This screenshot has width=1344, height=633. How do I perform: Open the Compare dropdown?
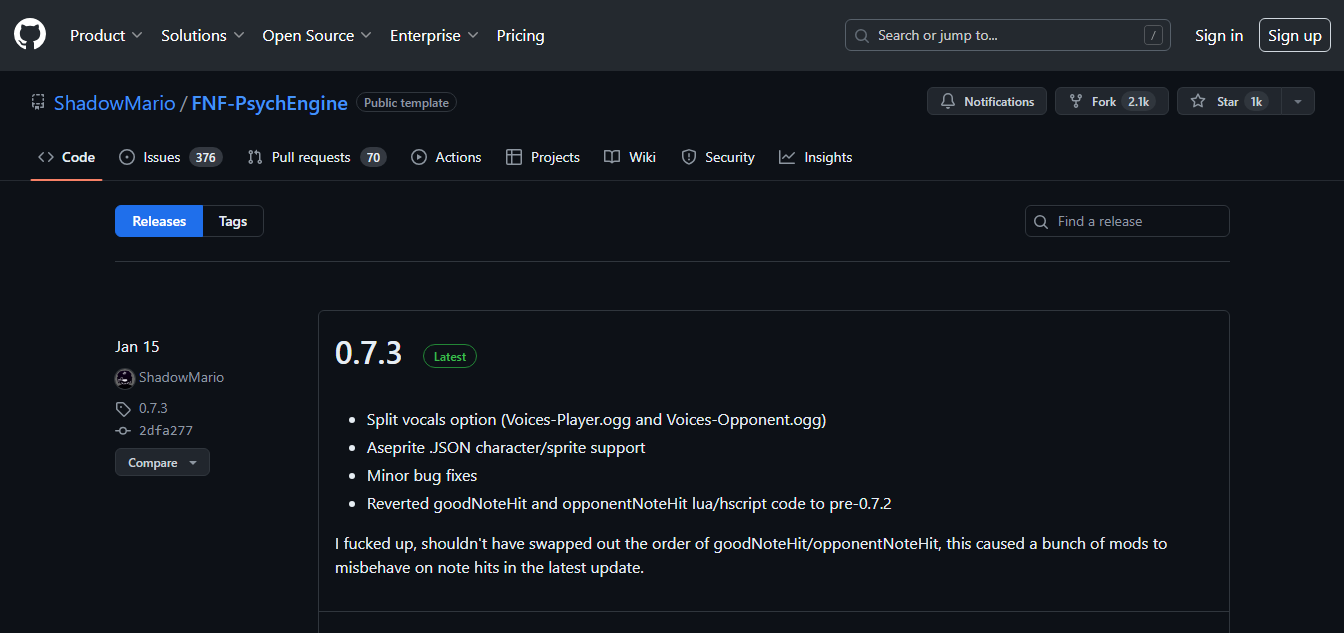[162, 462]
